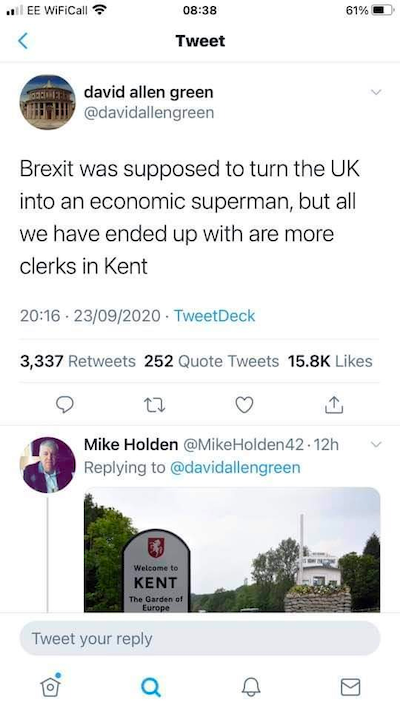400x711 pixels.
Task: Tap the TweetDeck source link
Action: pyautogui.click(x=215, y=316)
